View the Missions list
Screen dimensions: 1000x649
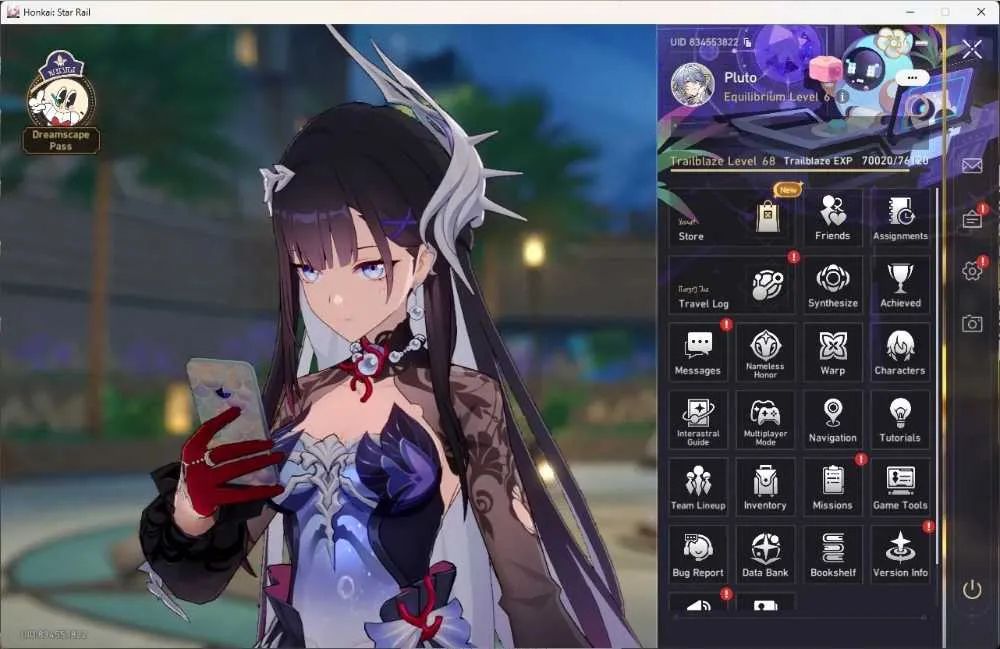tap(833, 488)
